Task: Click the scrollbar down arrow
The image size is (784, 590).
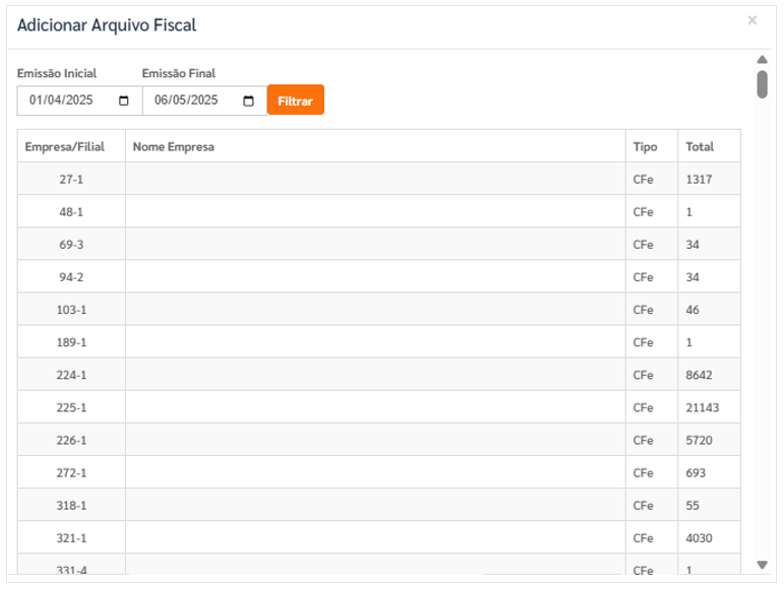Action: (x=762, y=565)
